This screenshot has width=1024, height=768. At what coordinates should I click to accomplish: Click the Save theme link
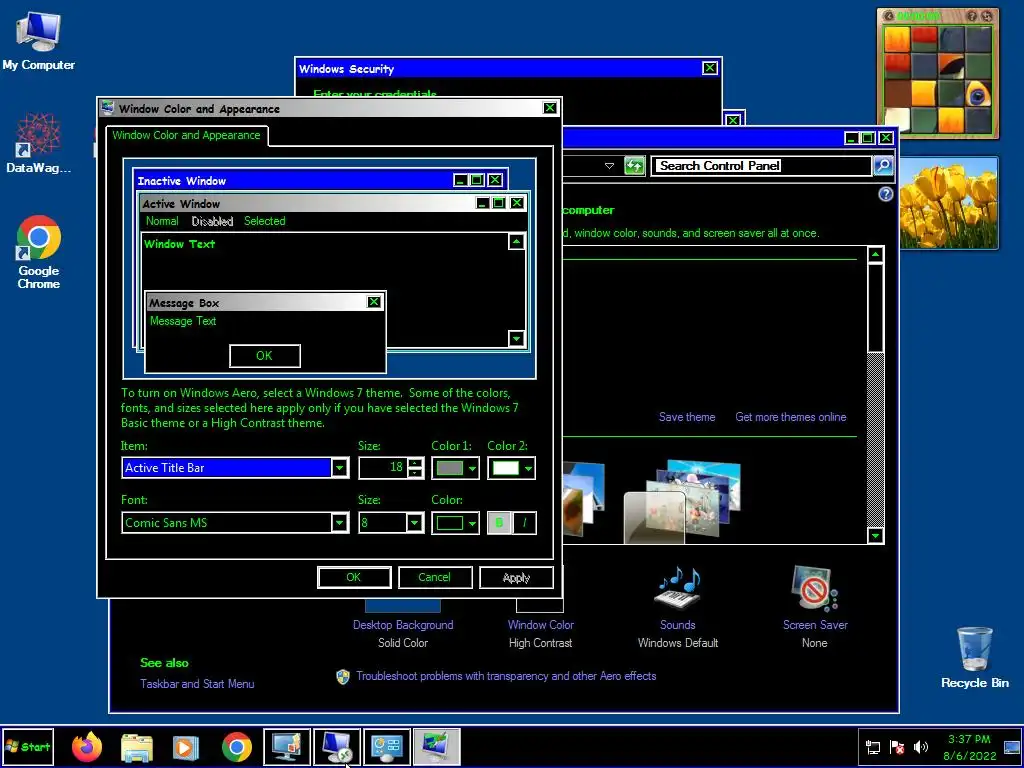686,417
